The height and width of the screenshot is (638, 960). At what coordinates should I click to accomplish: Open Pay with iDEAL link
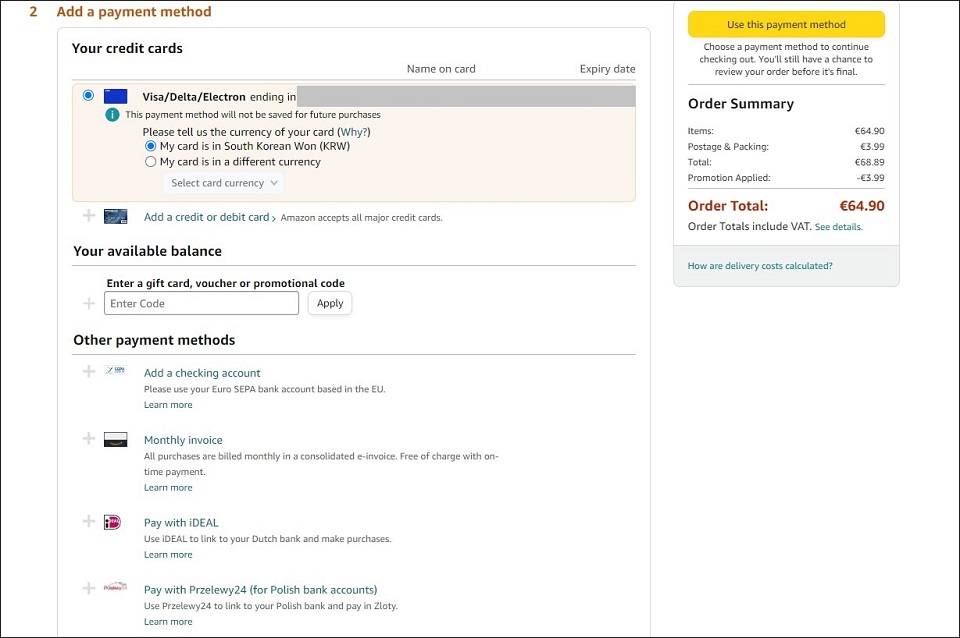(181, 522)
